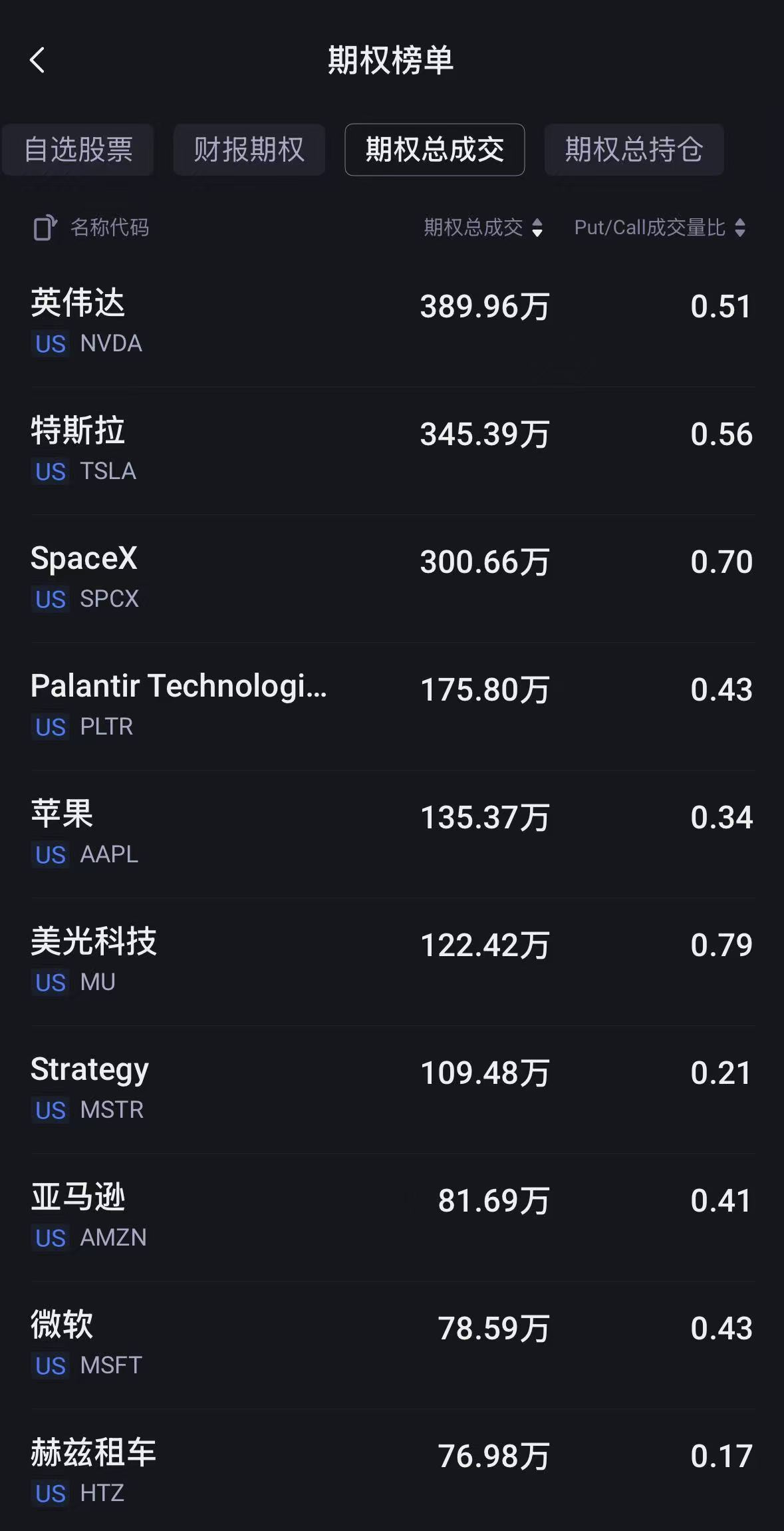Click the 名称代码 column header

(x=110, y=228)
